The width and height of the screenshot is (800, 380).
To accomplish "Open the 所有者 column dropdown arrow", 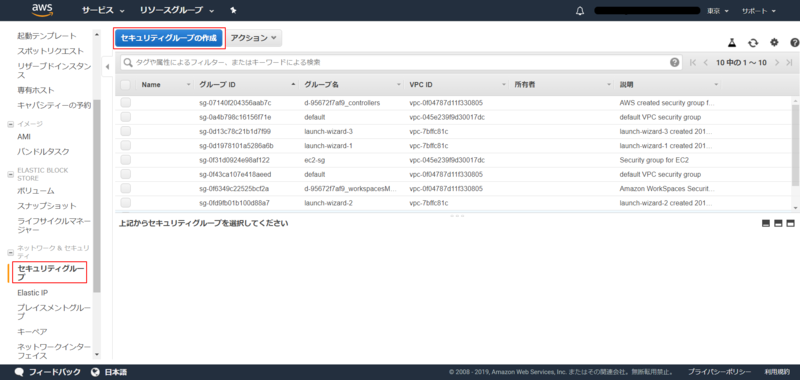I will (609, 85).
